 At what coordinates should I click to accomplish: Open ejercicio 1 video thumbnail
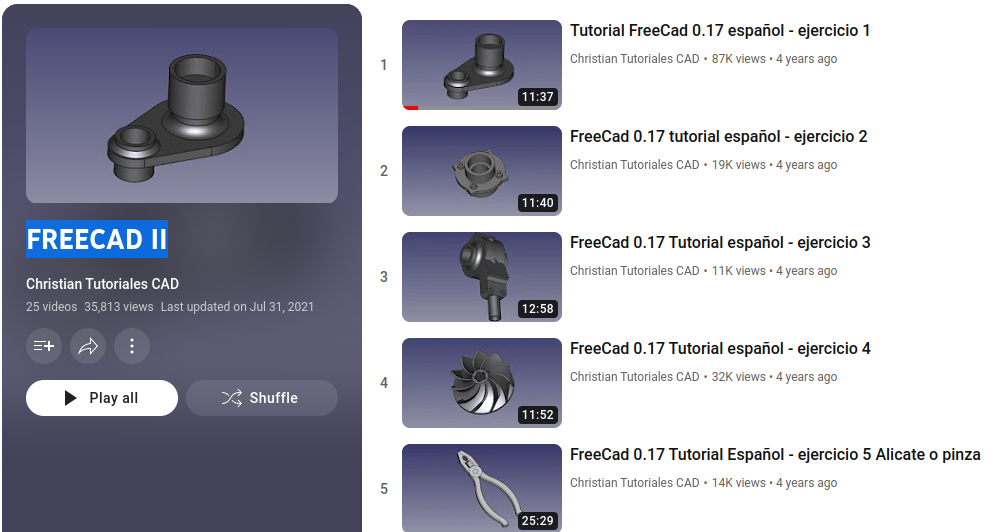[482, 65]
